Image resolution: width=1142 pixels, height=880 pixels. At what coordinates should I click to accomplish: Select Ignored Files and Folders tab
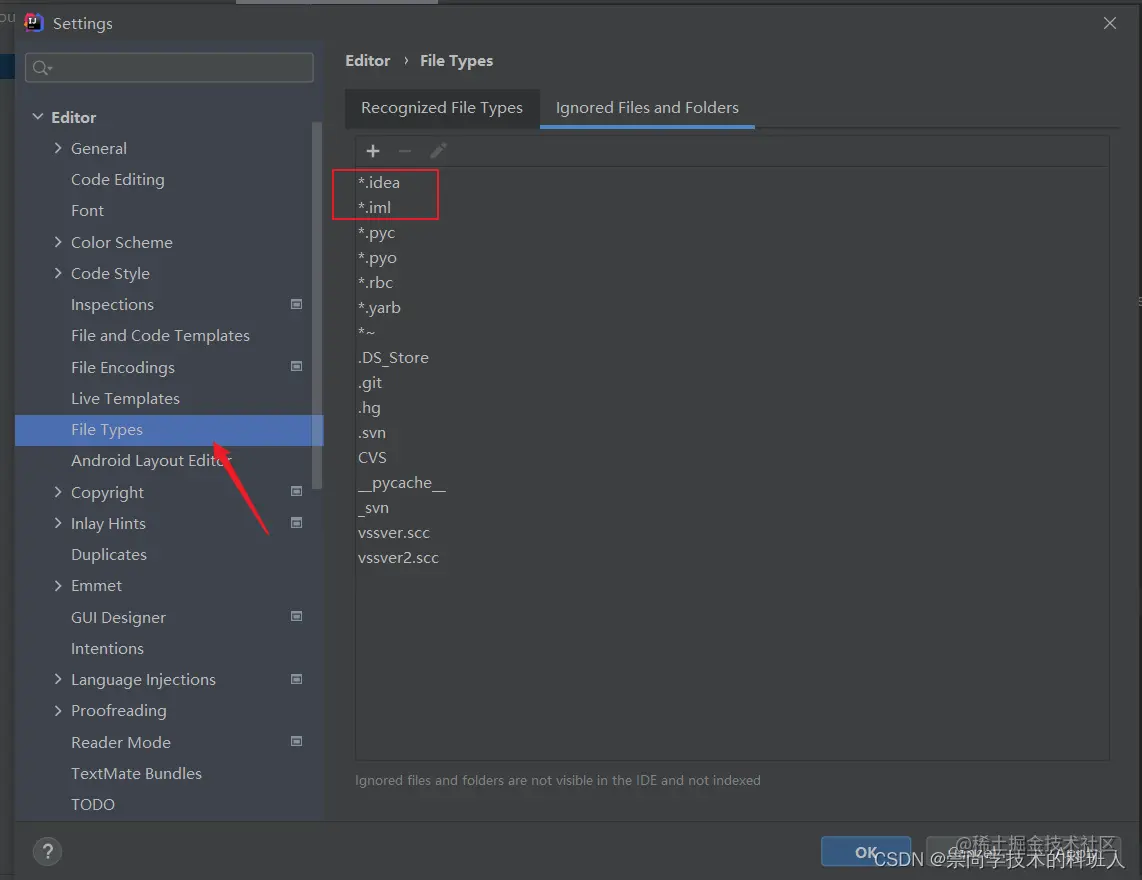click(647, 109)
